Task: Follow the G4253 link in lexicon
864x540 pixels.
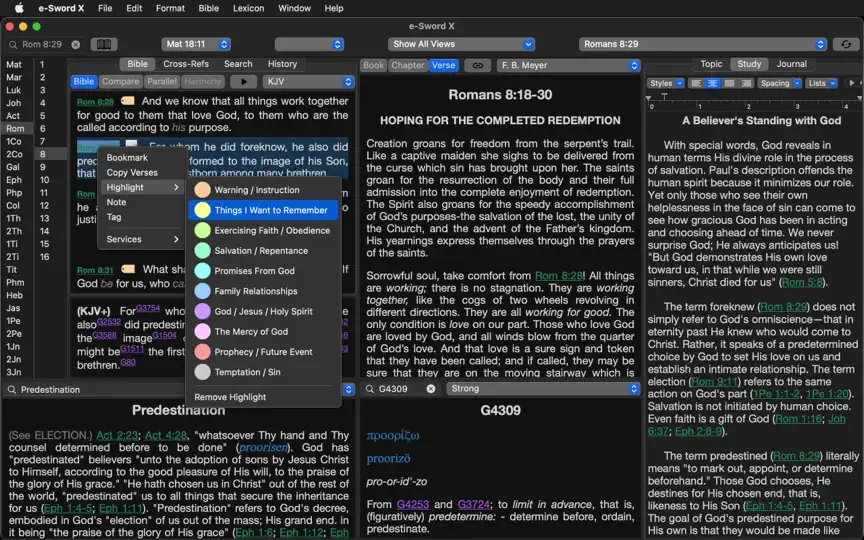Action: [412, 505]
